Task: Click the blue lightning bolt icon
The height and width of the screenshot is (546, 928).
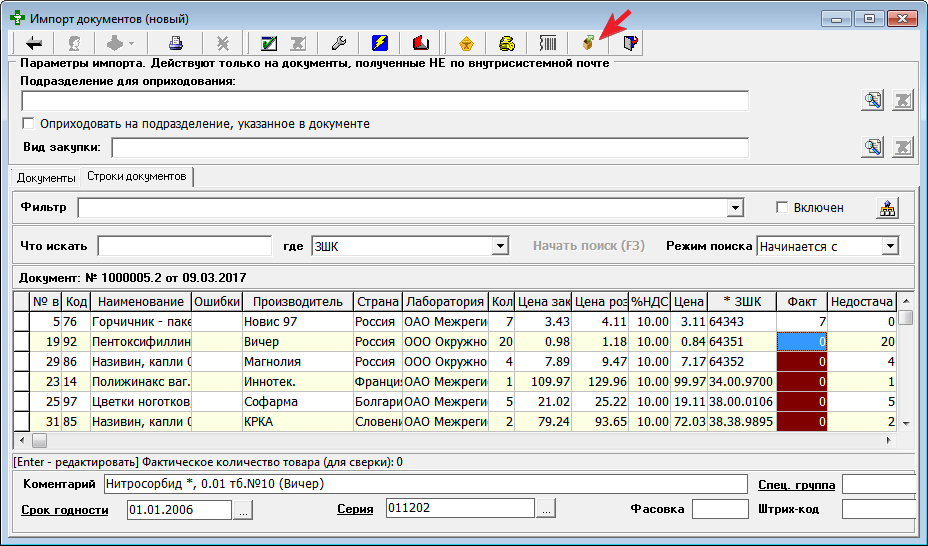Action: coord(380,43)
